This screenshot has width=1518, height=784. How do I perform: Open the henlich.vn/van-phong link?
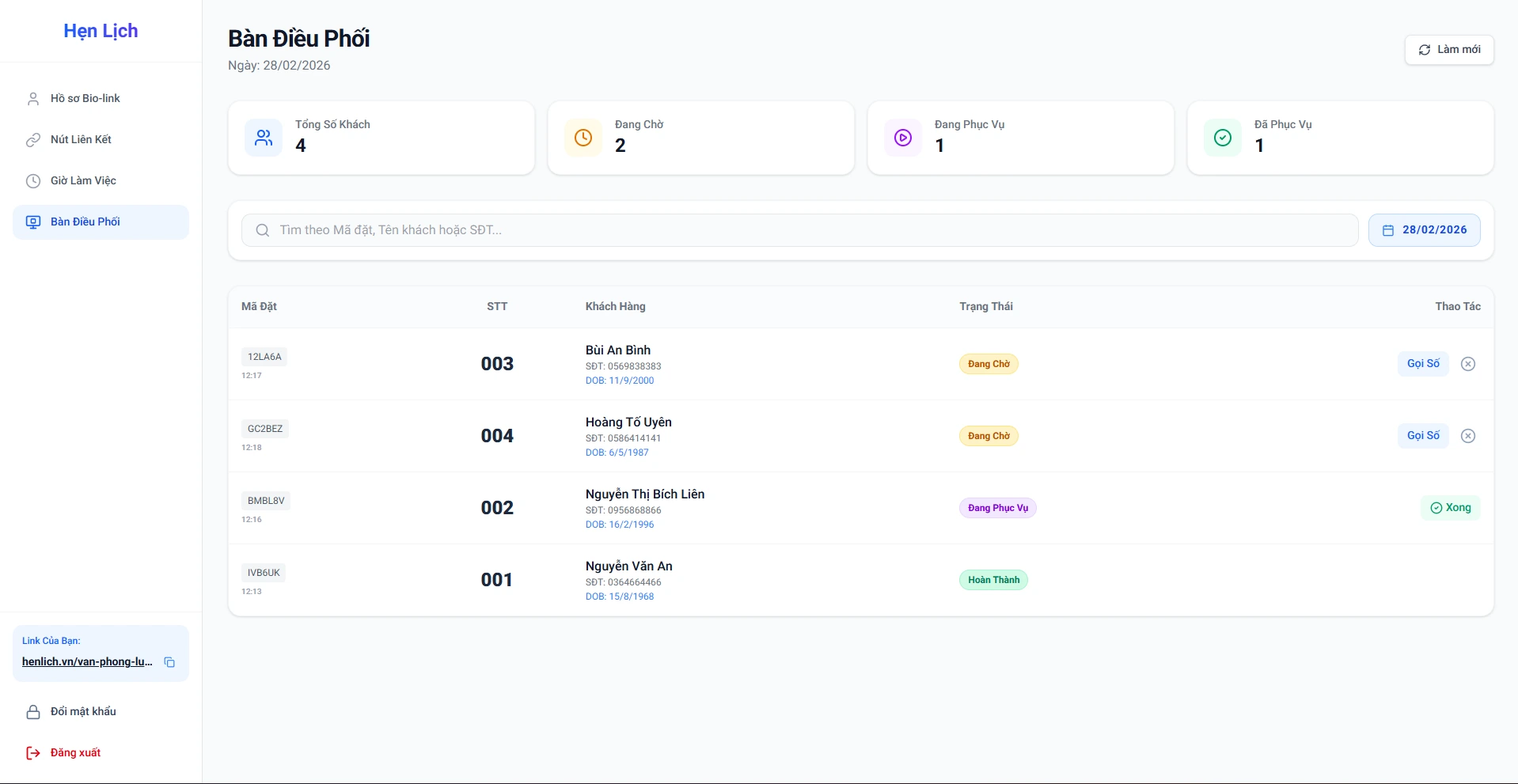87,662
